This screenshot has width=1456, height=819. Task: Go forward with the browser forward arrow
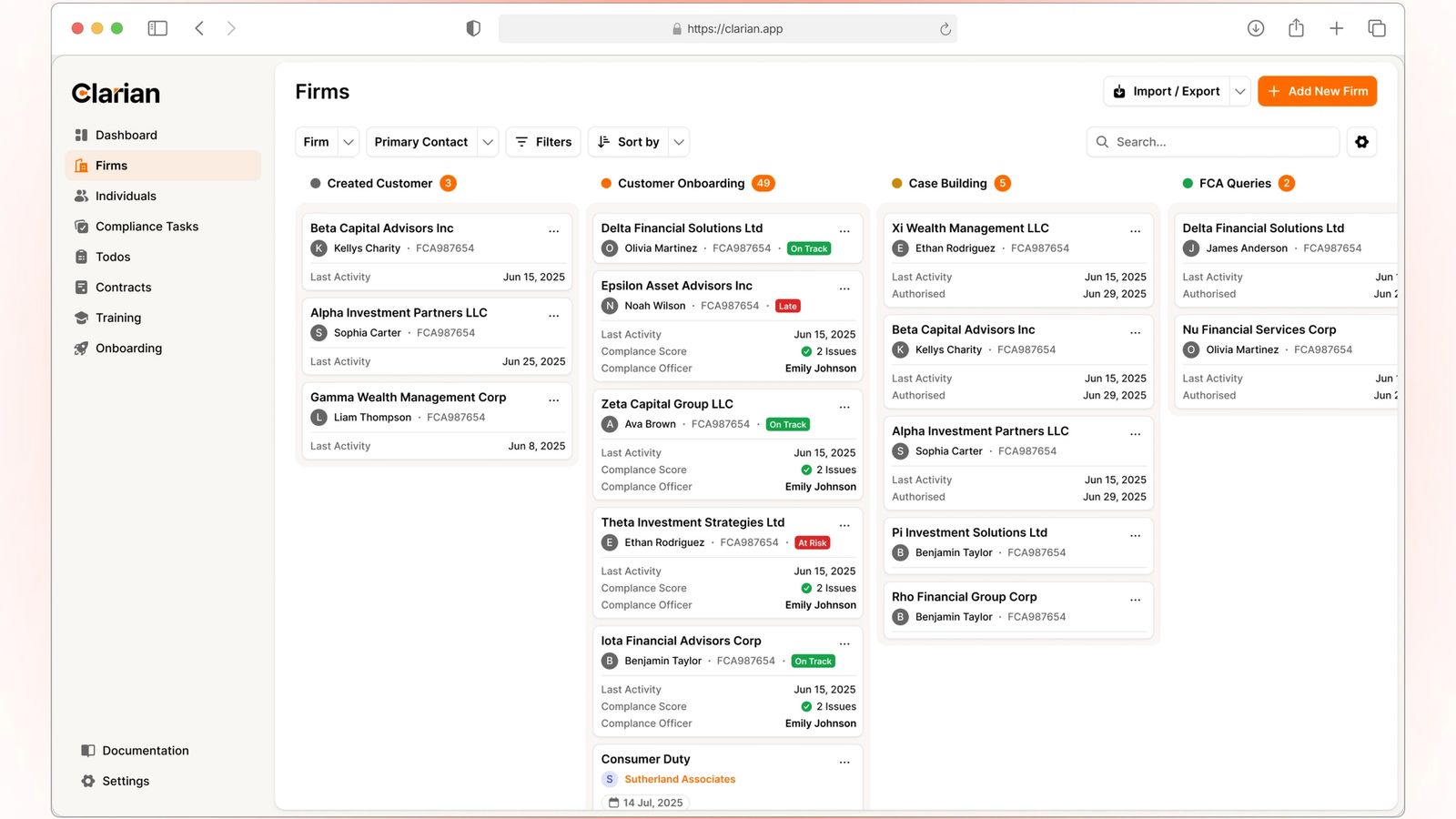(x=231, y=28)
